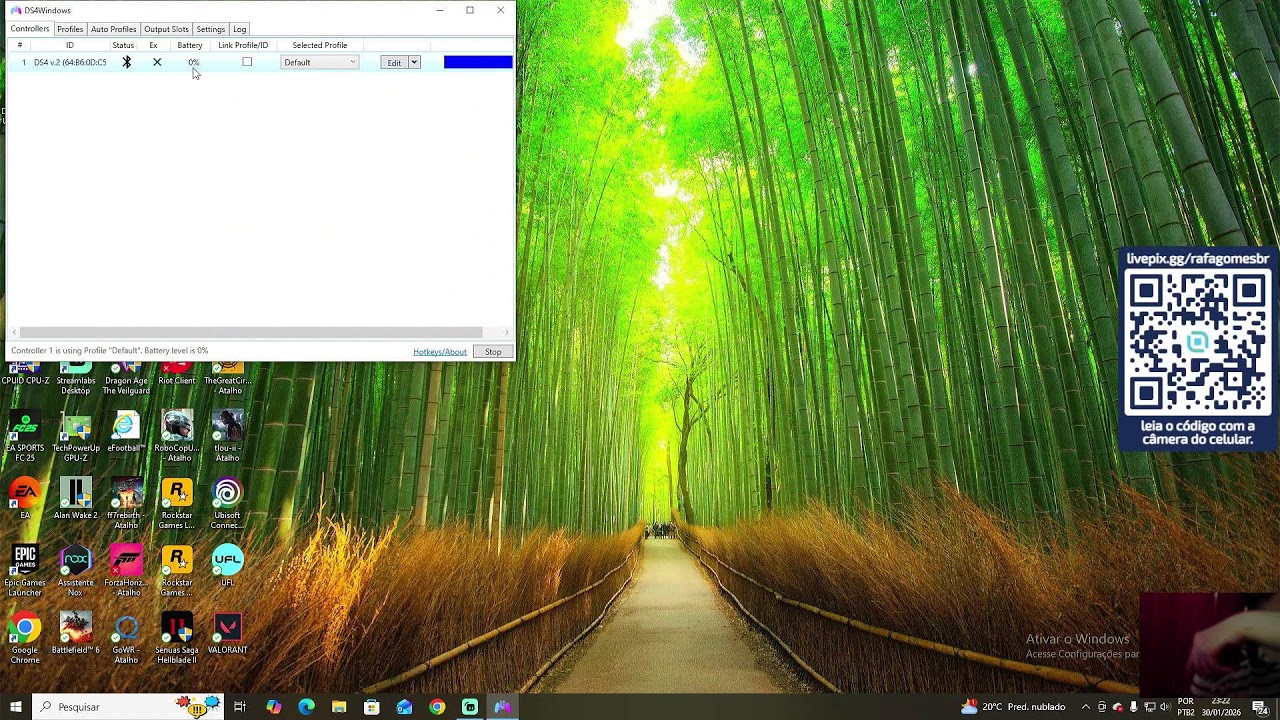This screenshot has height=720, width=1280.
Task: Open the Battlefield 6 desktop icon
Action: tap(76, 633)
